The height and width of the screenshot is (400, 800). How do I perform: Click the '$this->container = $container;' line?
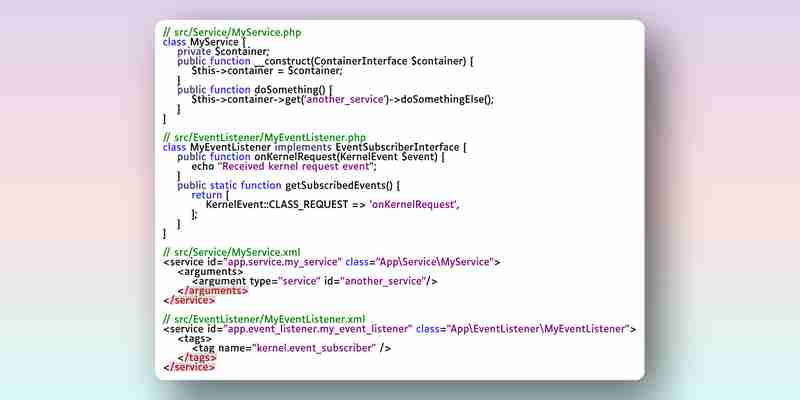[267, 71]
